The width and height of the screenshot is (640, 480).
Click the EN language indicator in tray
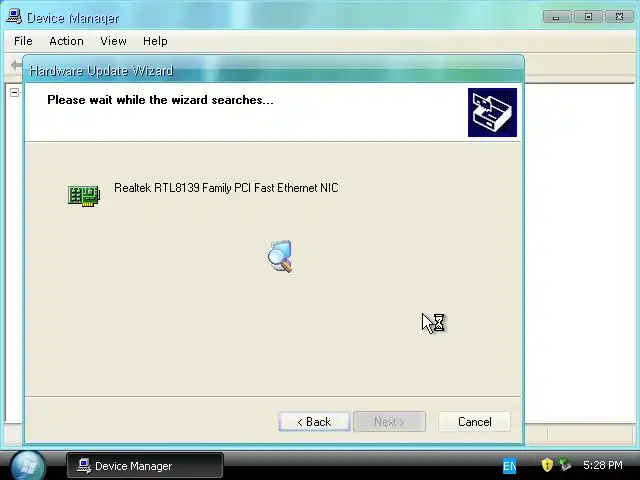coord(509,466)
